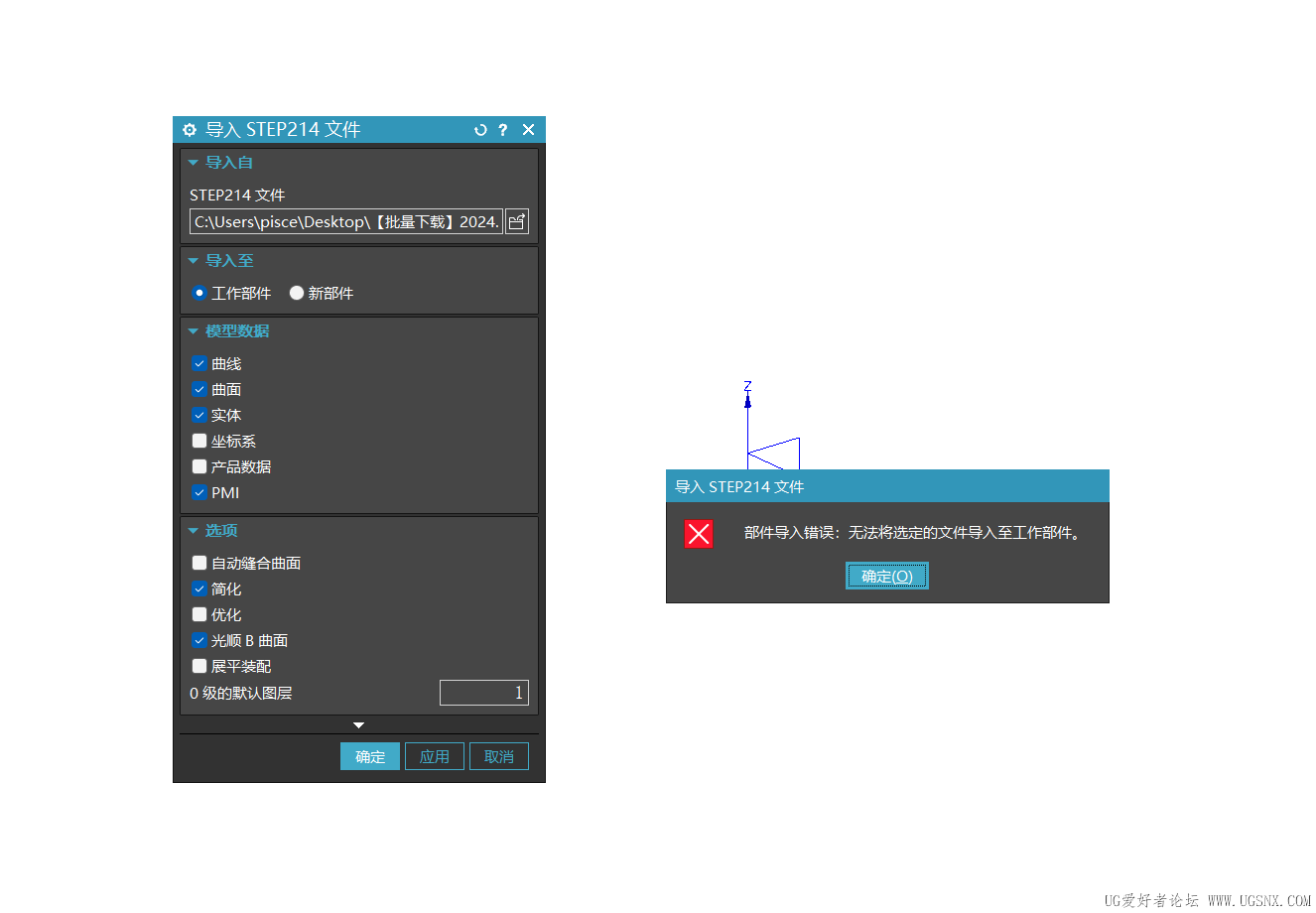Enable the 自动缝合曲面 checkbox
This screenshot has height=913, width=1316.
[199, 563]
